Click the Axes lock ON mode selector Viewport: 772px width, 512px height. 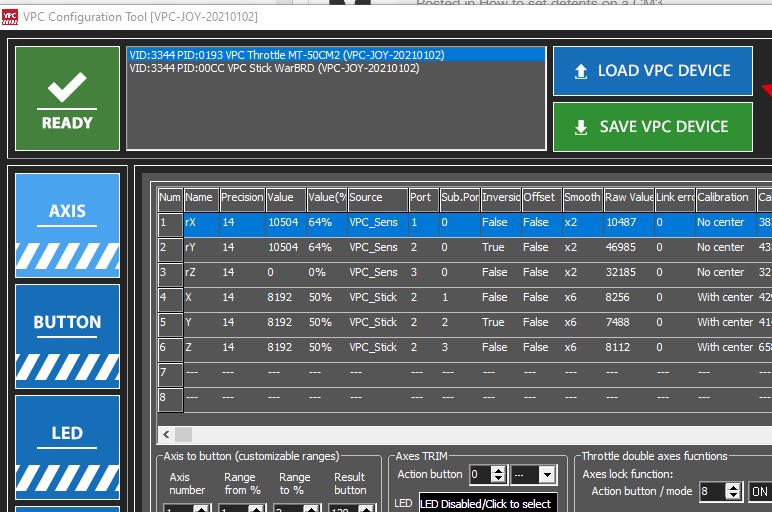pyautogui.click(x=760, y=491)
